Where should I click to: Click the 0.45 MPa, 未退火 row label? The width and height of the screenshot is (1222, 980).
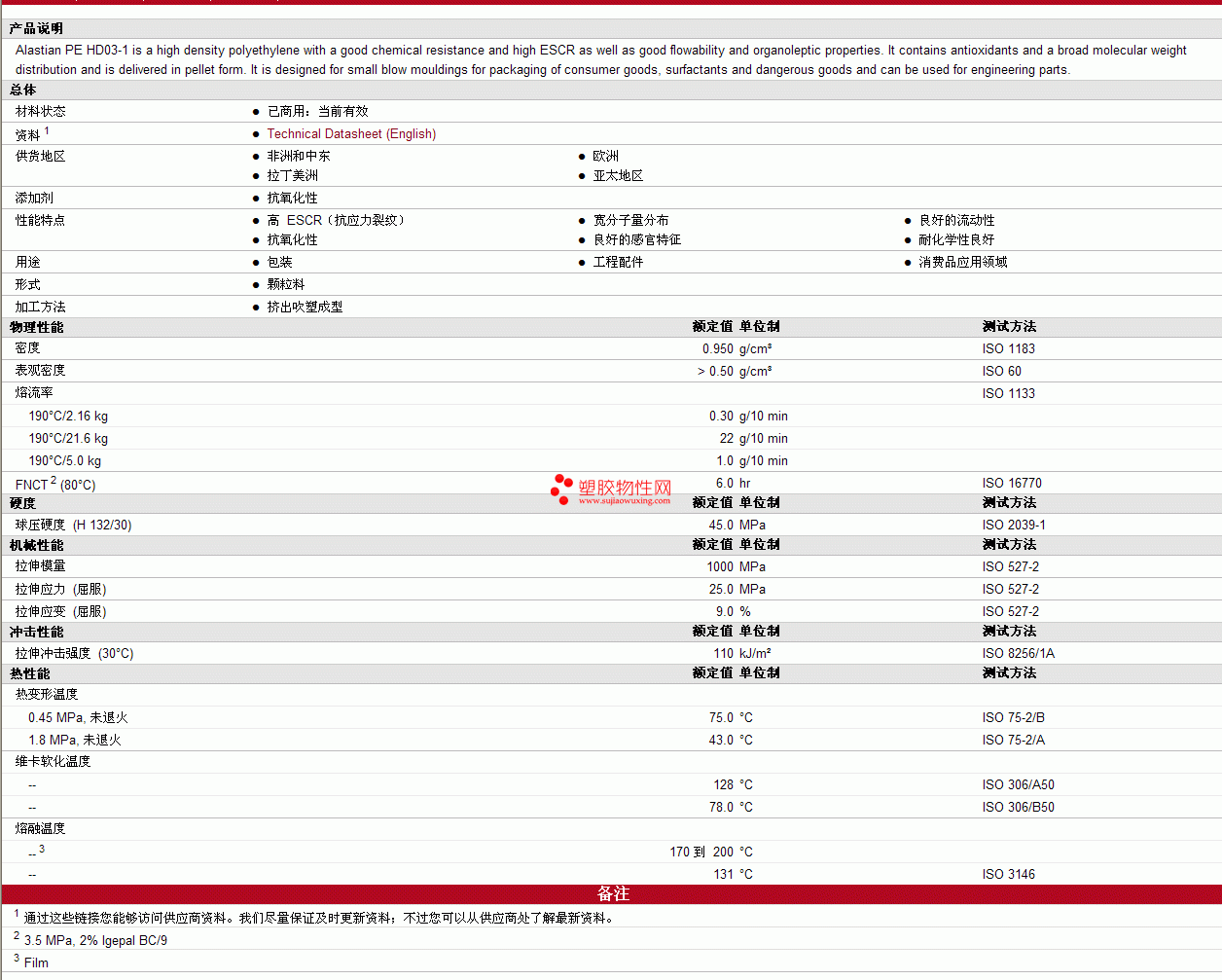click(78, 718)
